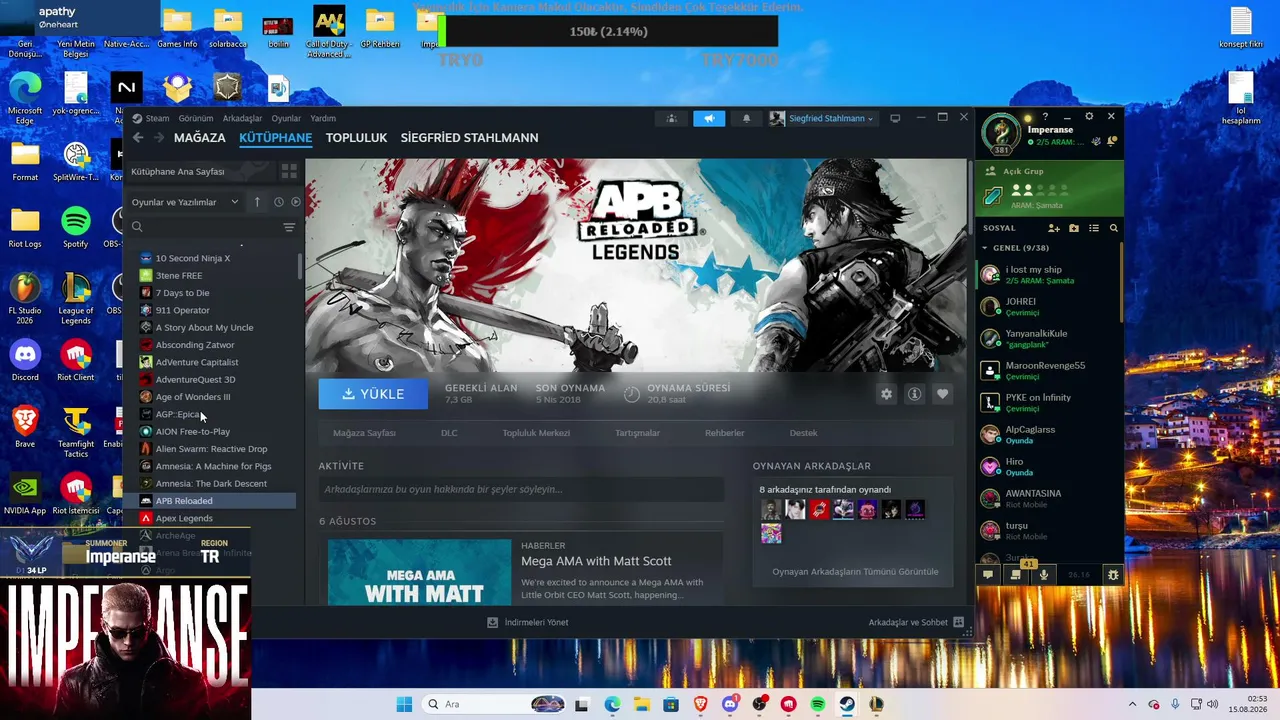This screenshot has width=1280, height=720.
Task: Go back with the Steam back arrow
Action: point(138,138)
